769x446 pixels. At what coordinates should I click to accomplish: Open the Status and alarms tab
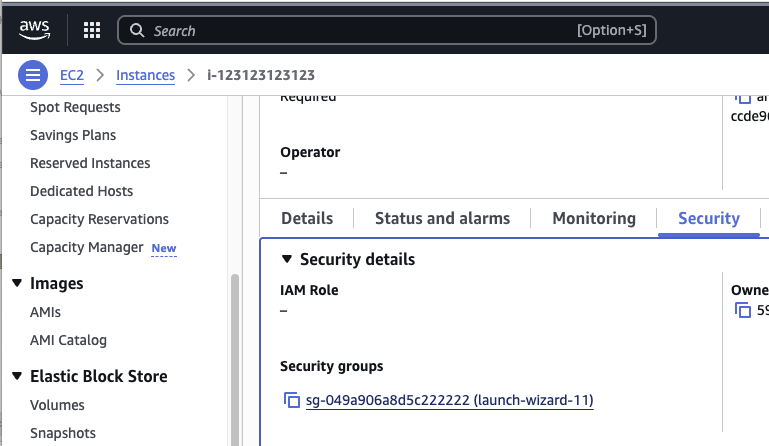(x=442, y=218)
